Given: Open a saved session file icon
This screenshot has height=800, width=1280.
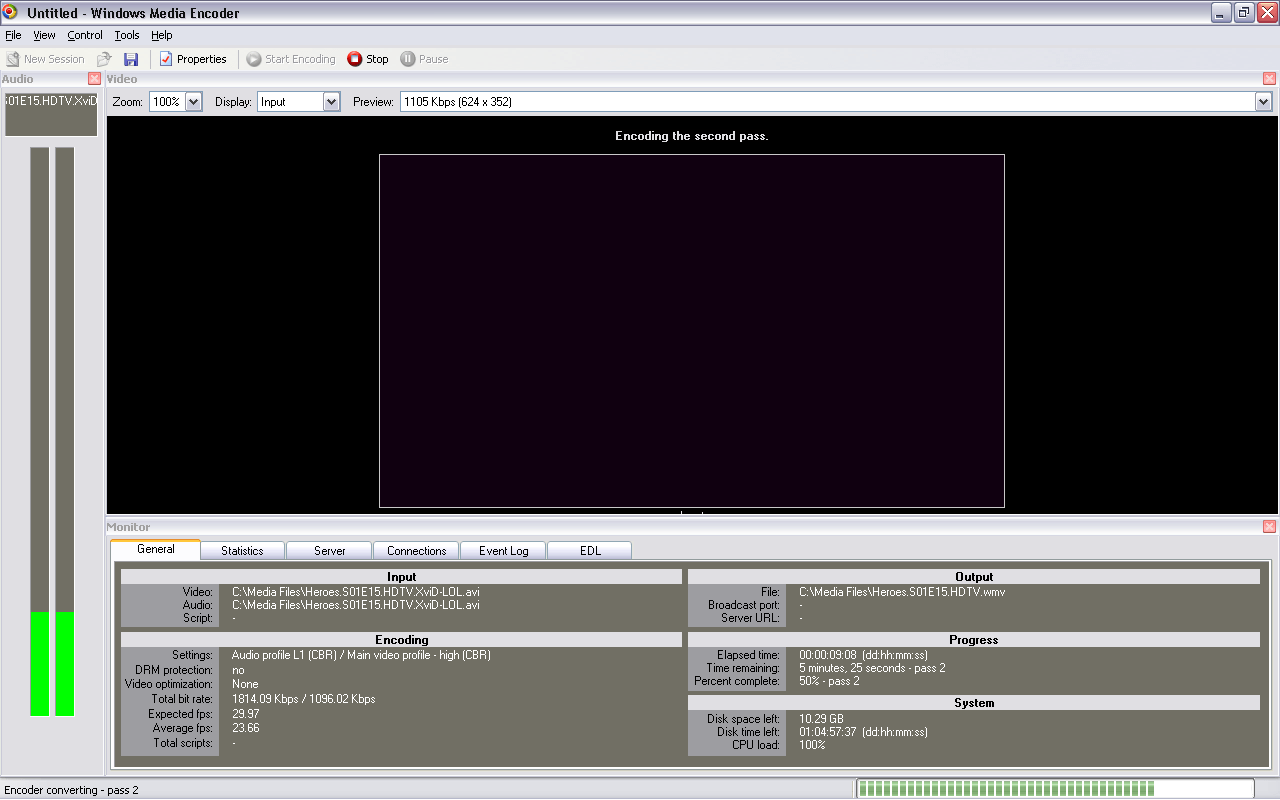Looking at the screenshot, I should click(103, 58).
